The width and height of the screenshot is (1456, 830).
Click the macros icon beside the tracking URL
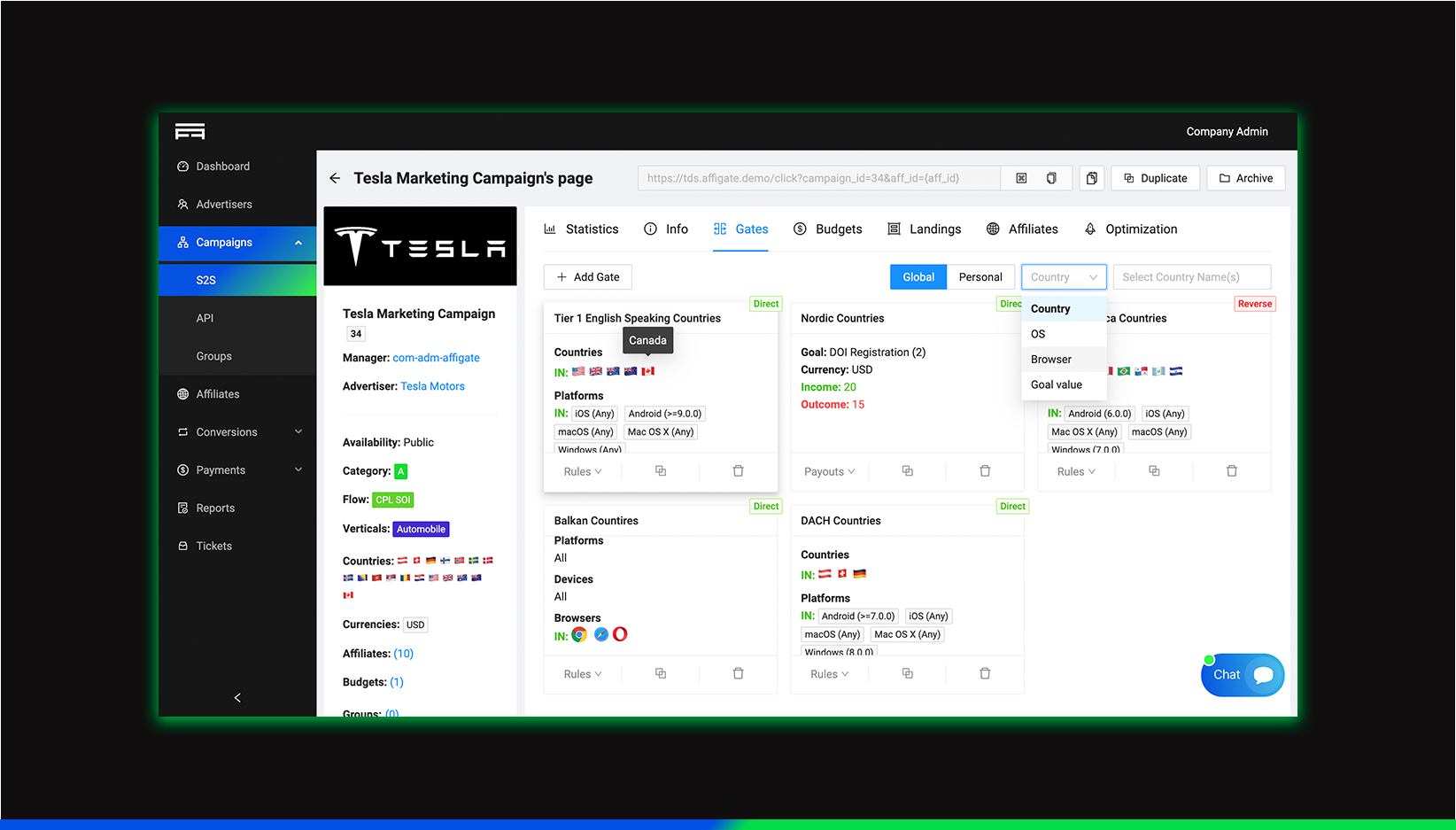(x=1021, y=177)
